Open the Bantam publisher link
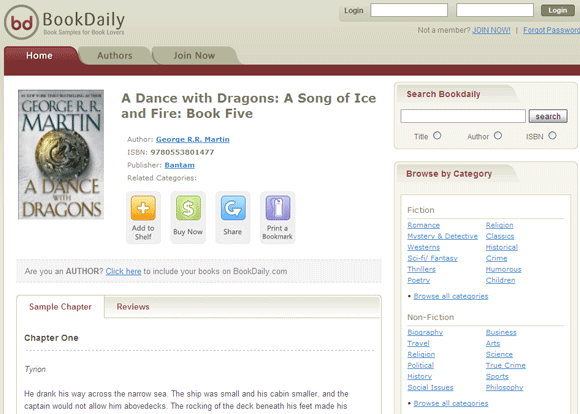Image resolution: width=580 pixels, height=414 pixels. (179, 165)
